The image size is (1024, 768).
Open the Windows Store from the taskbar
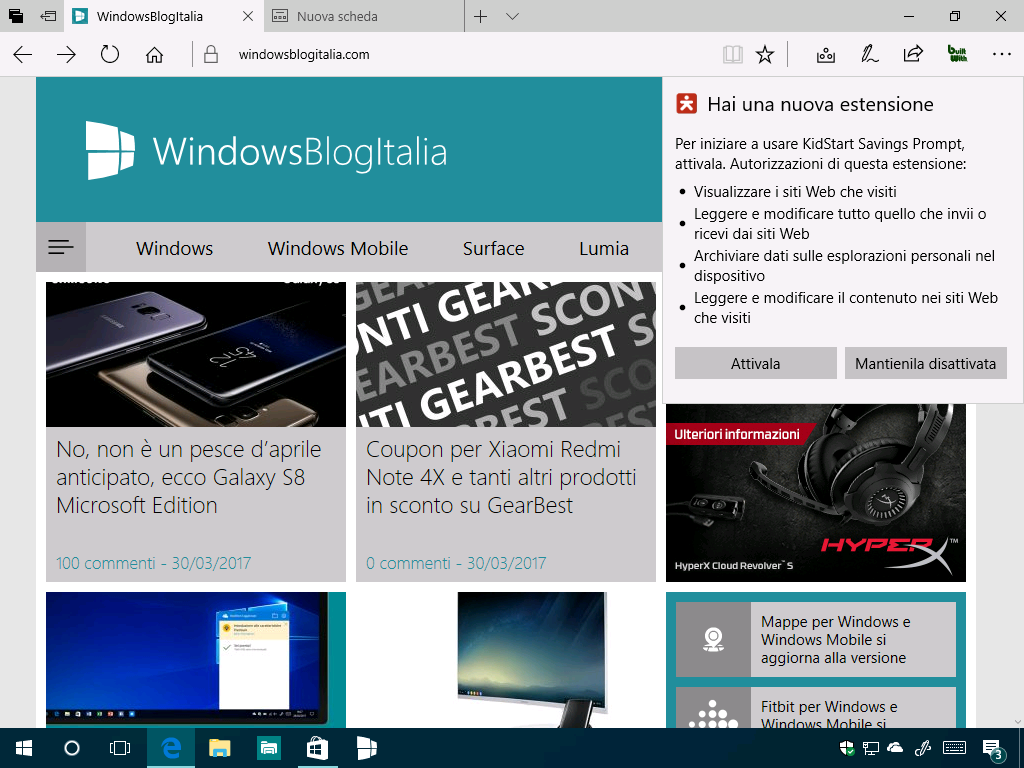click(x=317, y=748)
